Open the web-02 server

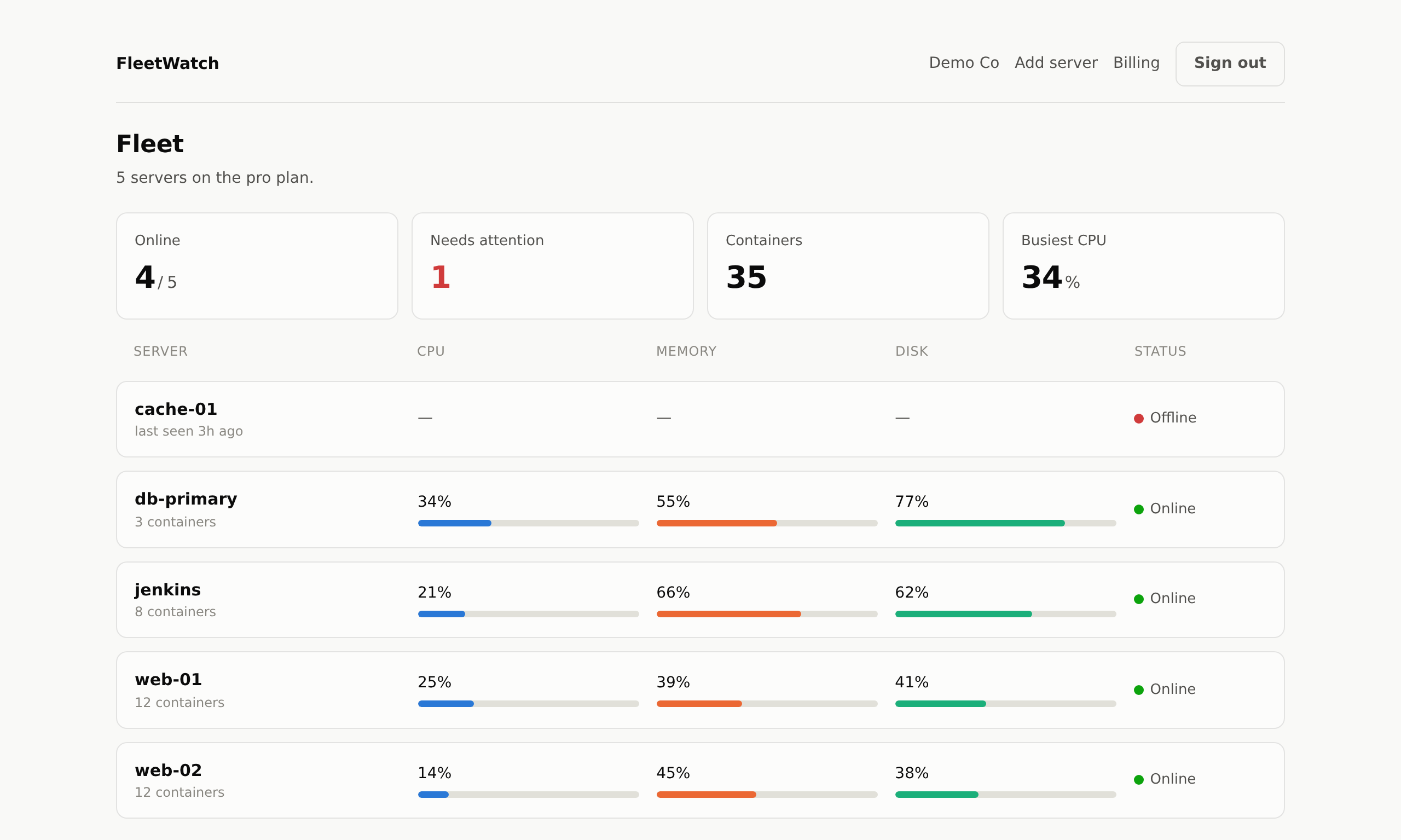(x=700, y=780)
